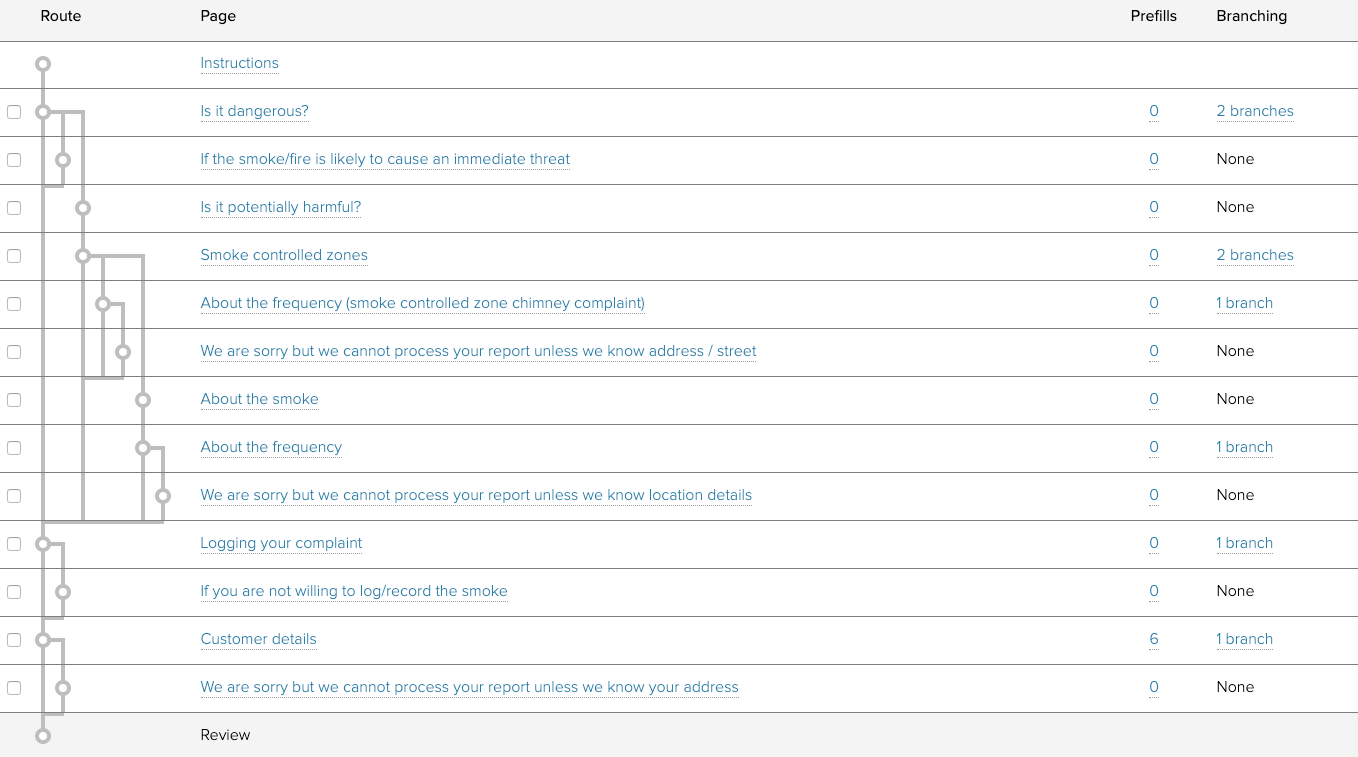Open the About the frequency page link

(x=271, y=447)
